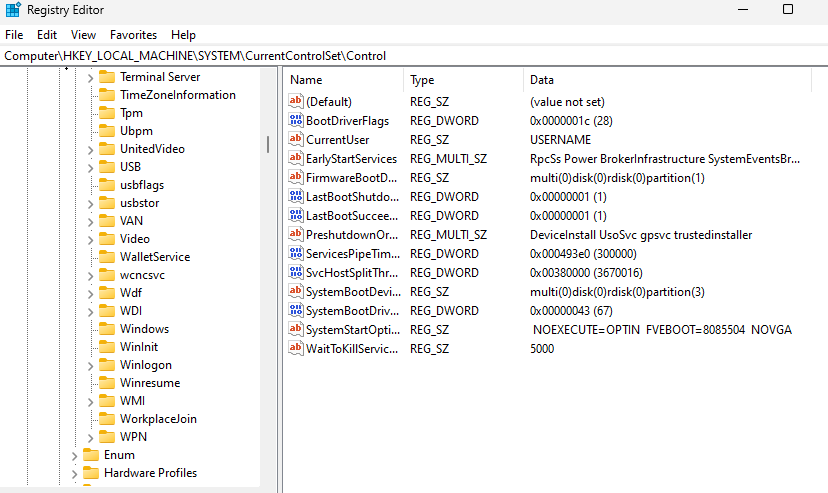Image resolution: width=828 pixels, height=493 pixels.
Task: Maximize the Registry Editor window
Action: pyautogui.click(x=787, y=10)
